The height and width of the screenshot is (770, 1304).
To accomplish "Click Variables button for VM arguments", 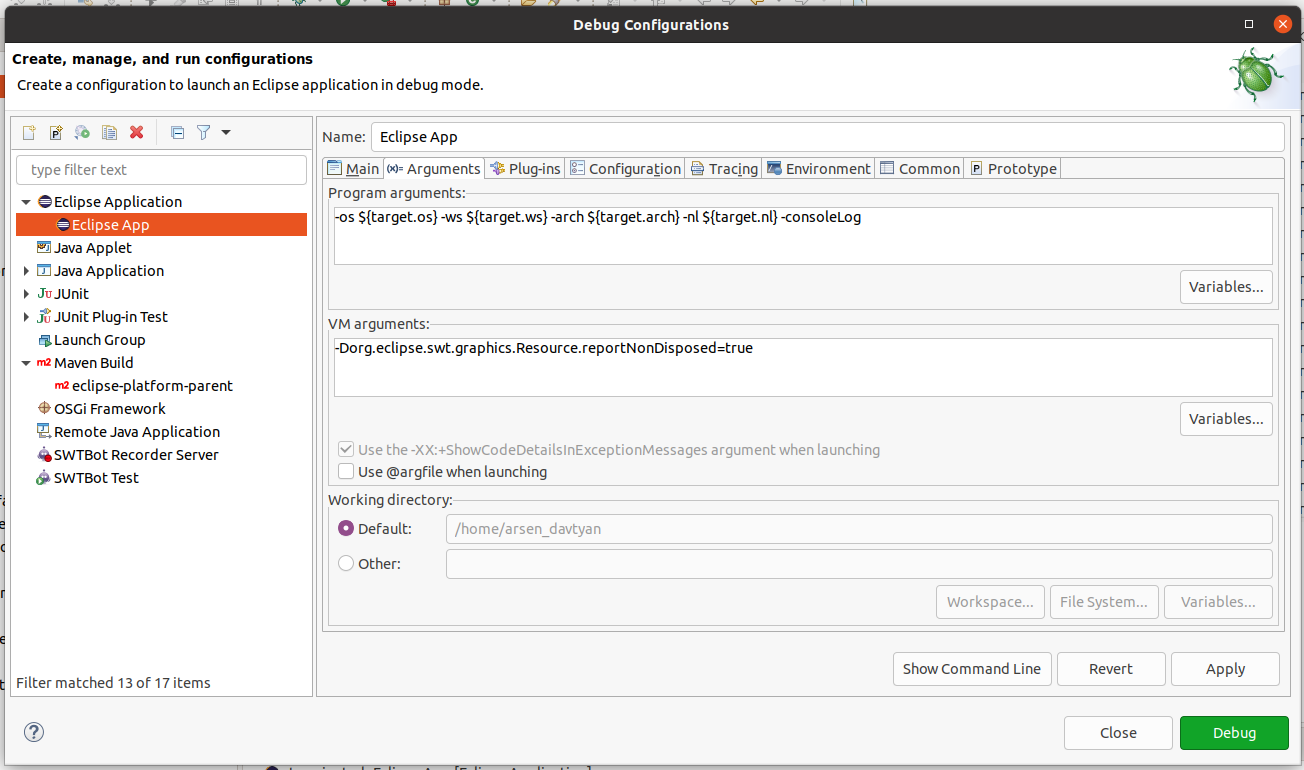I will 1226,419.
